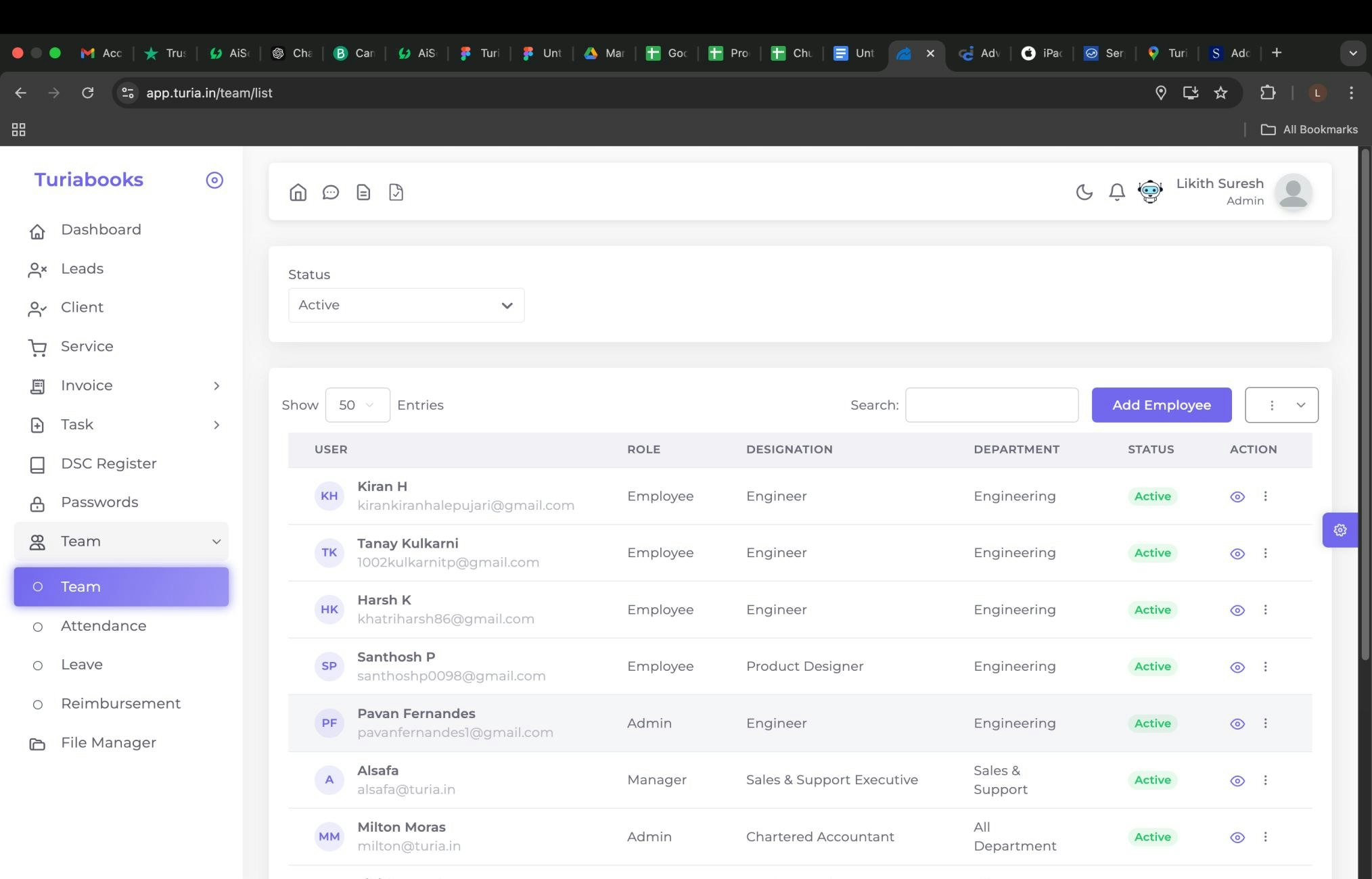This screenshot has height=879, width=1372.
Task: Select Leave submenu item
Action: [121, 665]
